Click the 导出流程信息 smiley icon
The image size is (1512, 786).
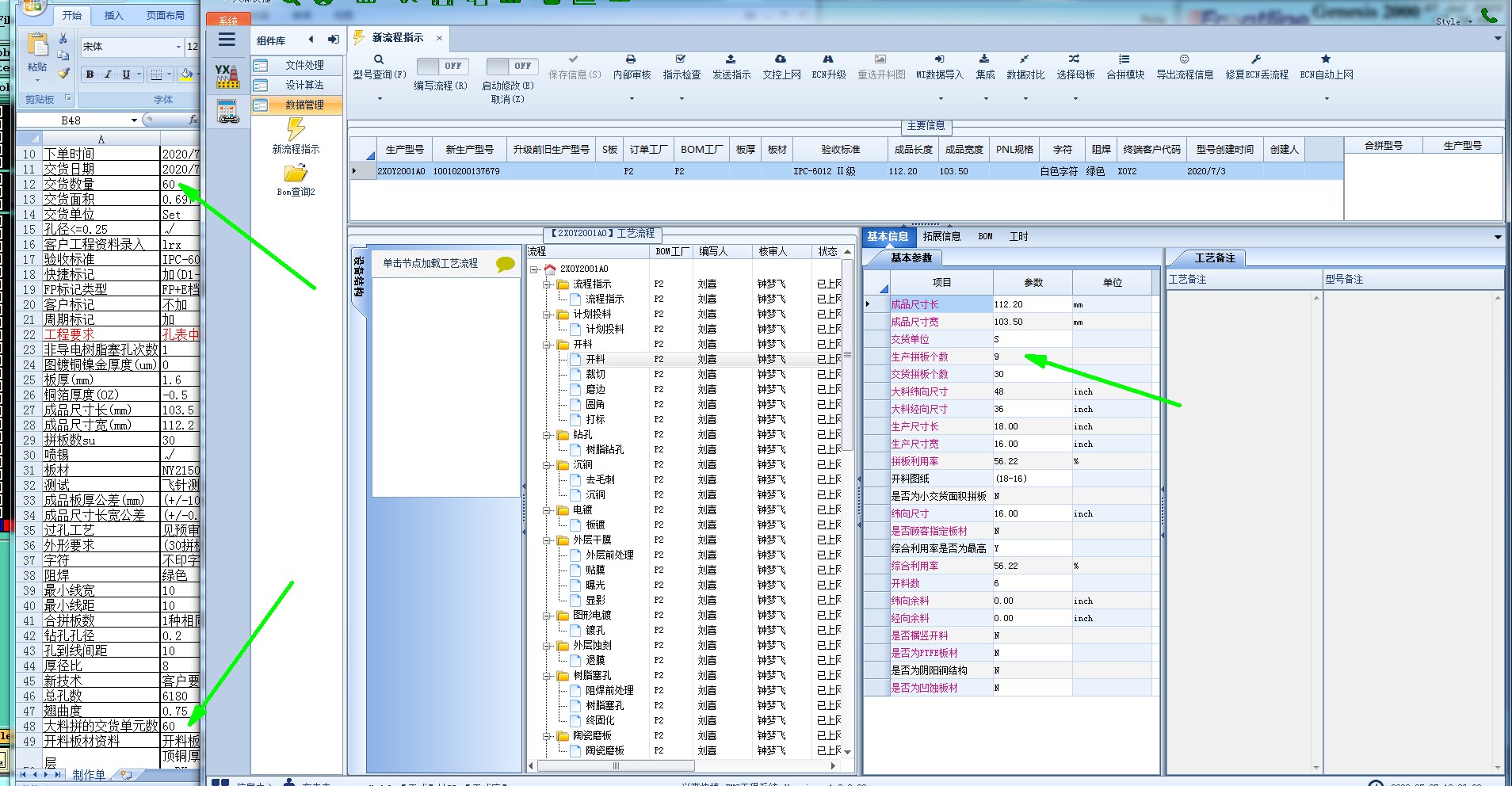point(1184,59)
